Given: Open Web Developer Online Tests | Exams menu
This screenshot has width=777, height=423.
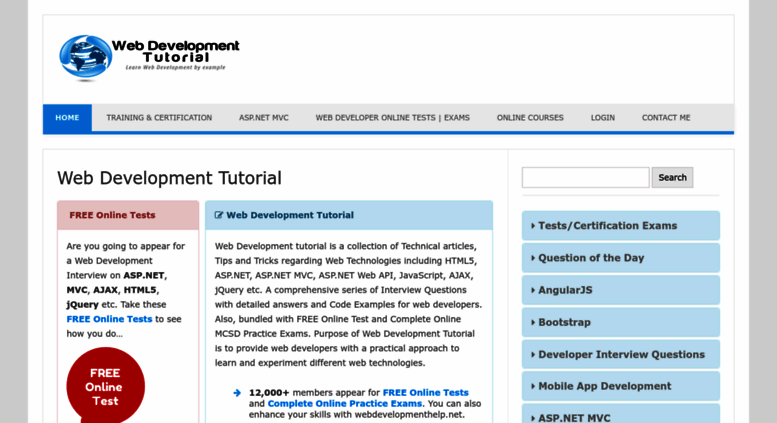Looking at the screenshot, I should coord(392,118).
